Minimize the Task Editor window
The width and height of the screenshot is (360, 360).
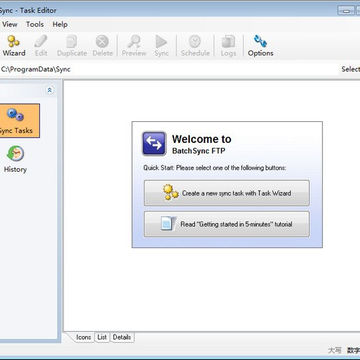(346, 10)
